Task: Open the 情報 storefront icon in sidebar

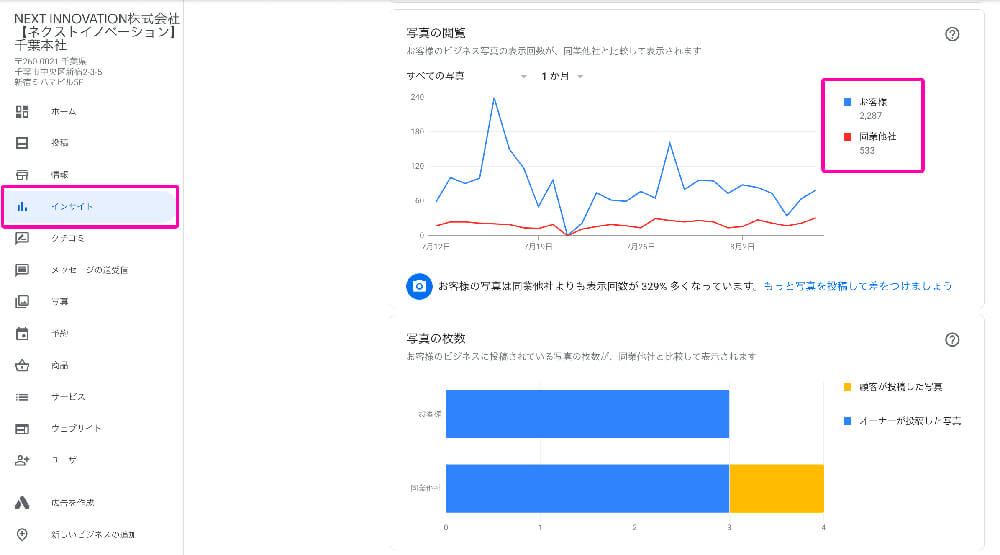Action: 22,175
